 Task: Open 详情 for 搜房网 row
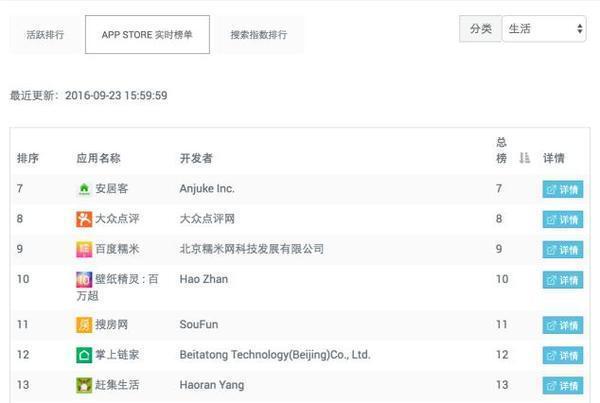tap(562, 325)
